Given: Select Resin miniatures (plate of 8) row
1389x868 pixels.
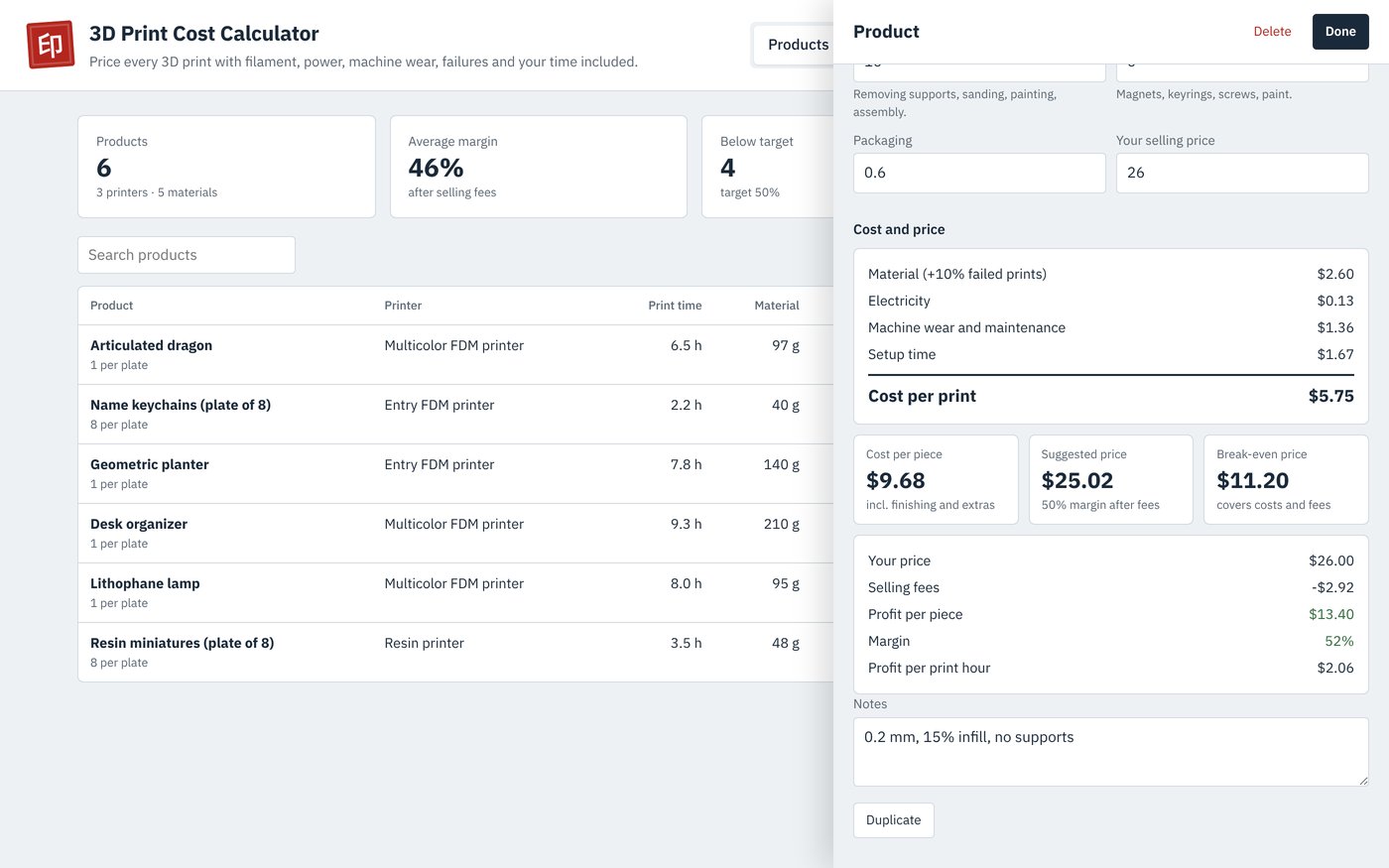Looking at the screenshot, I should click(x=455, y=653).
